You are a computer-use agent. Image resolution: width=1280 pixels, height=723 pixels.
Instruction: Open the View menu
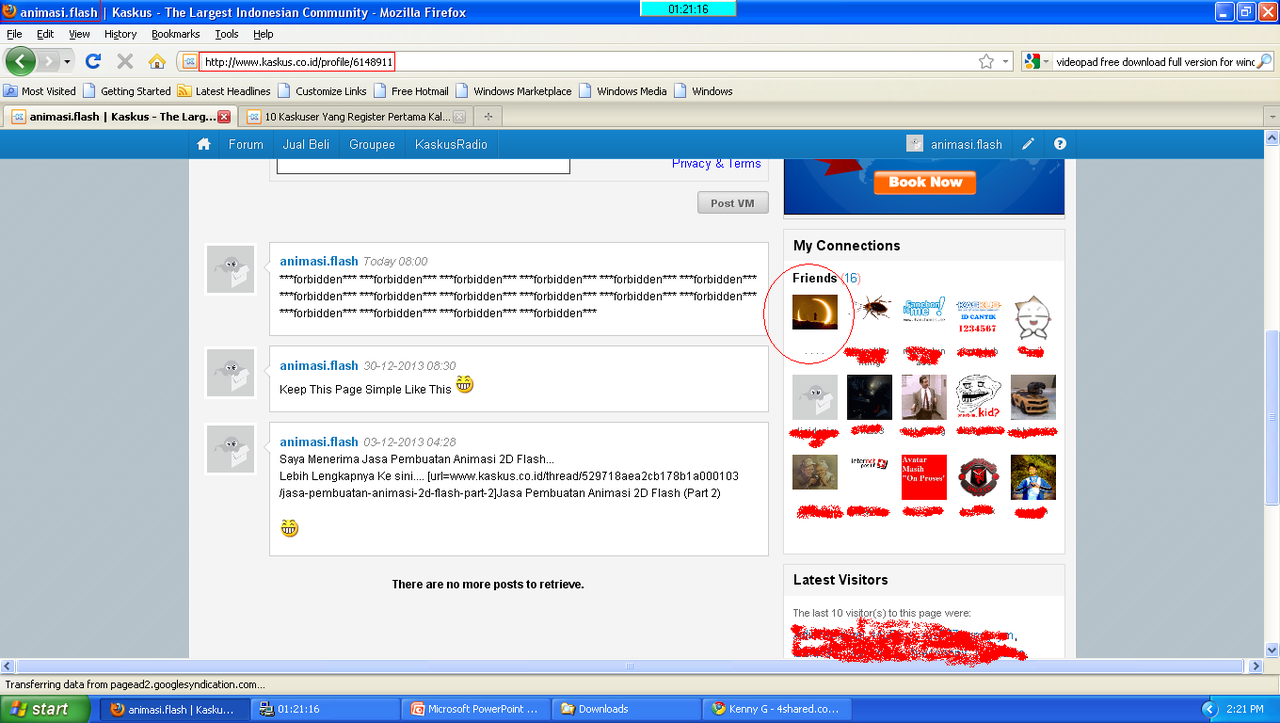point(79,34)
